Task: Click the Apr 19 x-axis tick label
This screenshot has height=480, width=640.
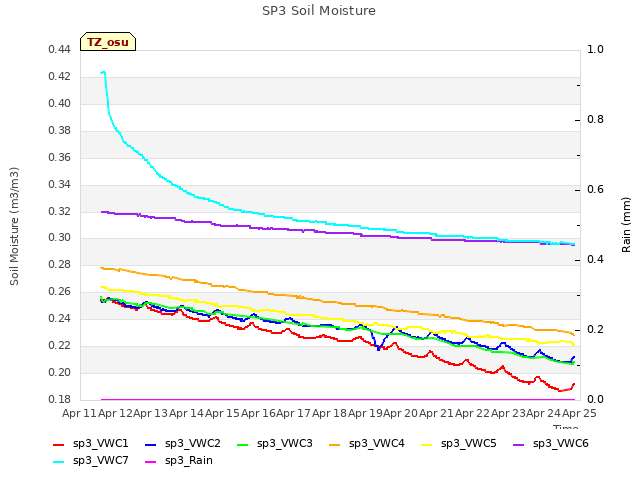Action: point(365,413)
